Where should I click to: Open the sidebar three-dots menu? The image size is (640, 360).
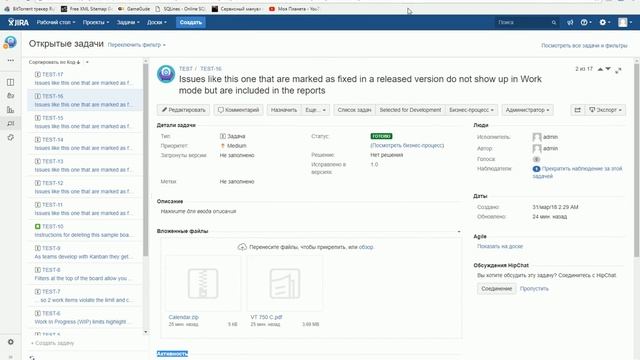(x=11, y=60)
